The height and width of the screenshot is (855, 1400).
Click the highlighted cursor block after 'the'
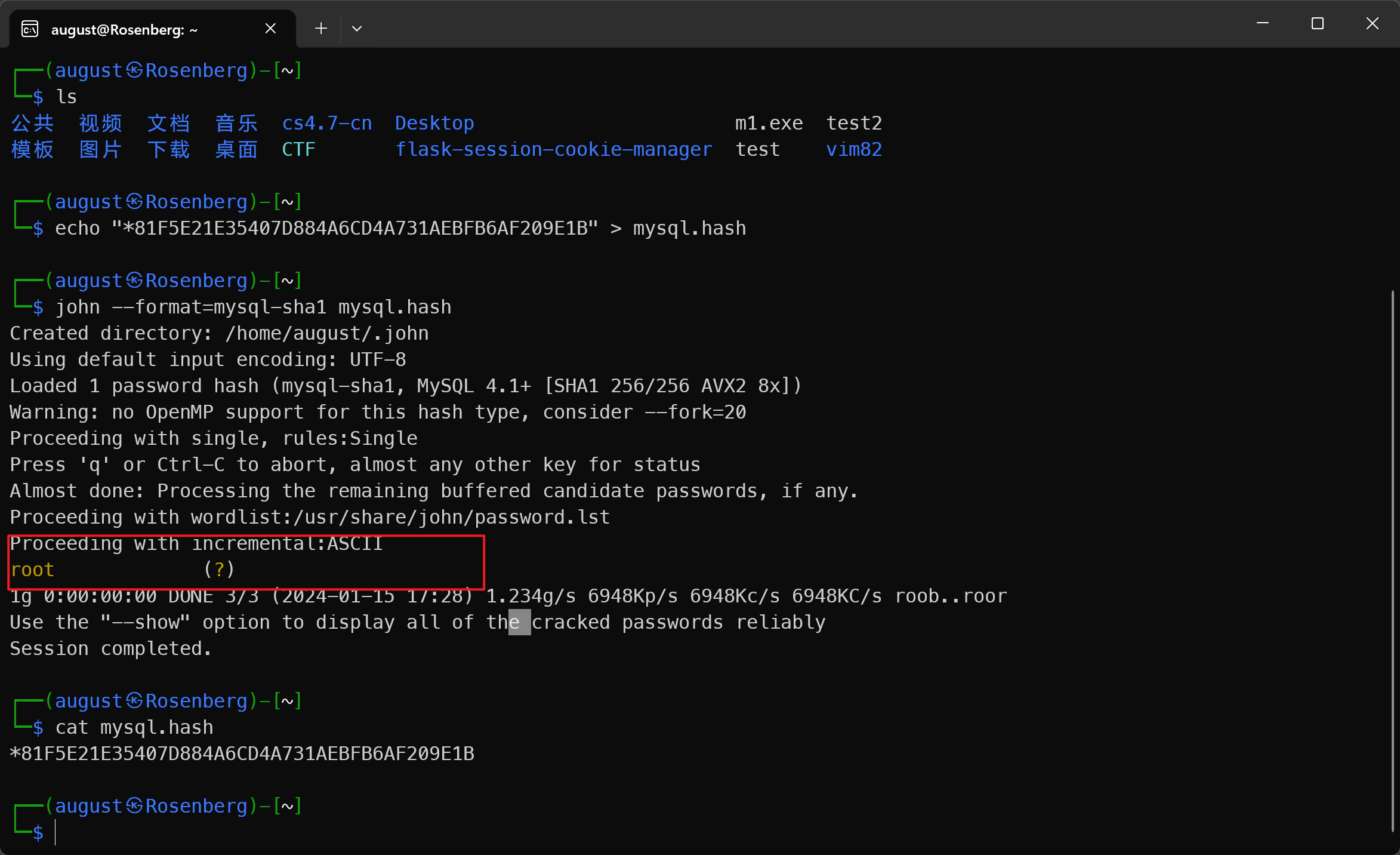click(519, 622)
